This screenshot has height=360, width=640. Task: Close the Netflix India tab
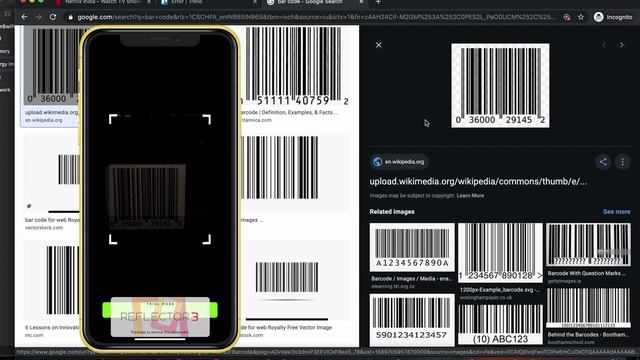149,2
